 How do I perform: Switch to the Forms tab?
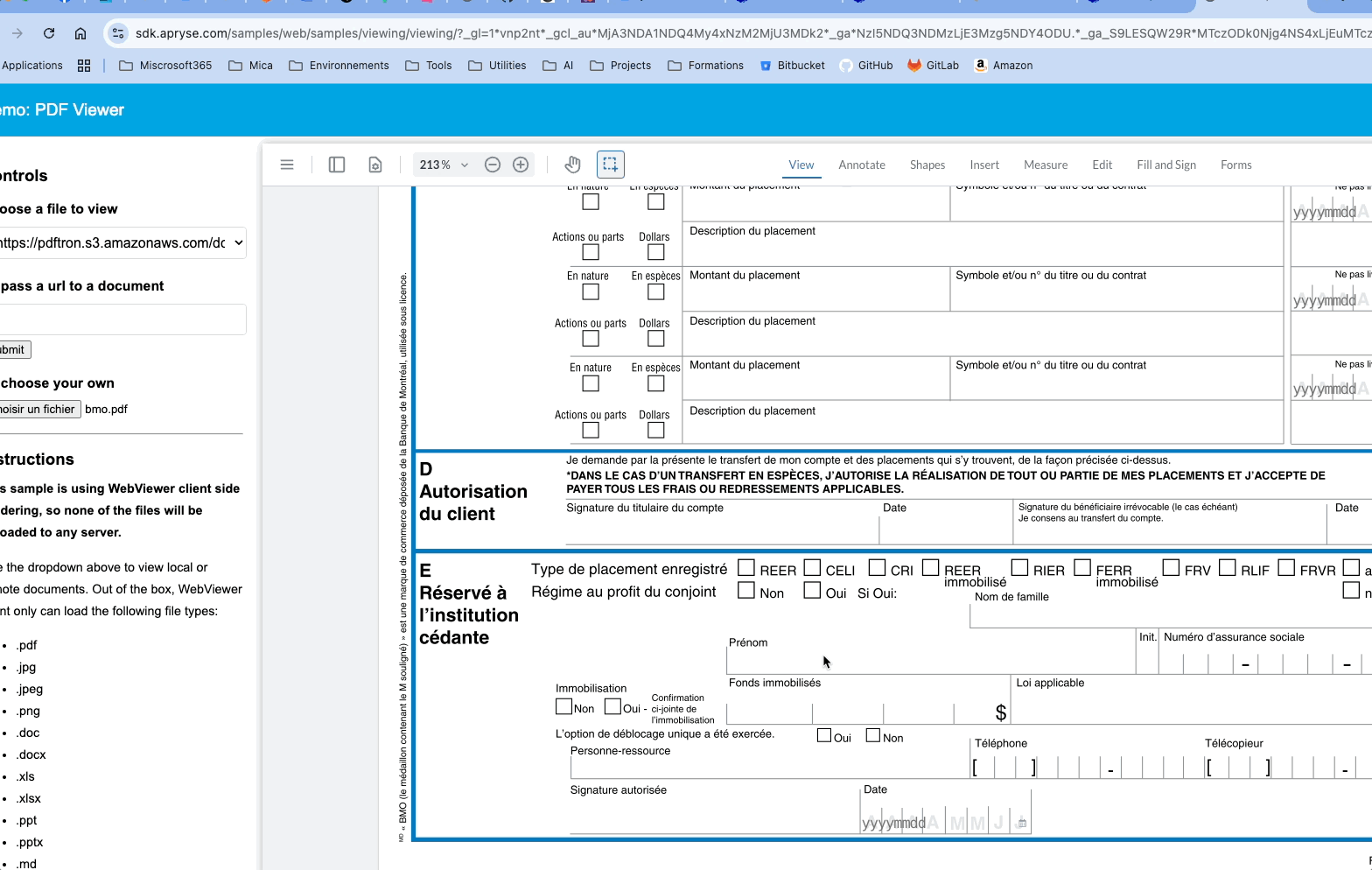click(1236, 165)
